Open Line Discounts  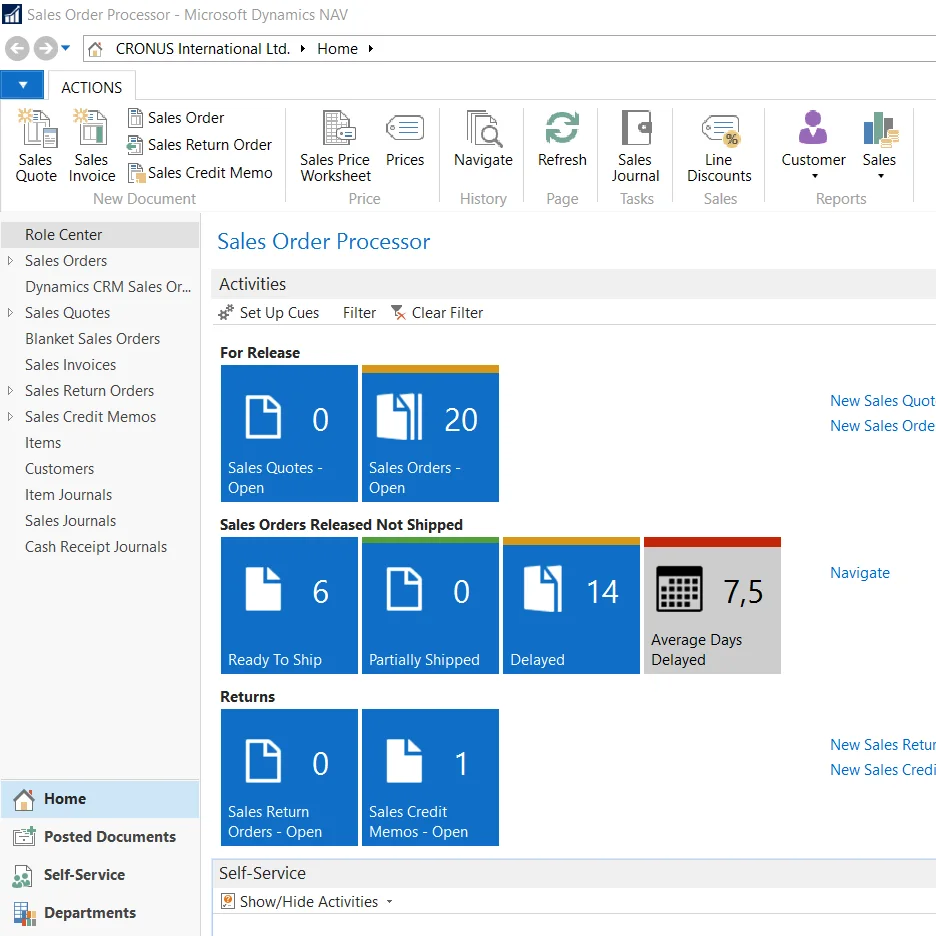(x=719, y=146)
